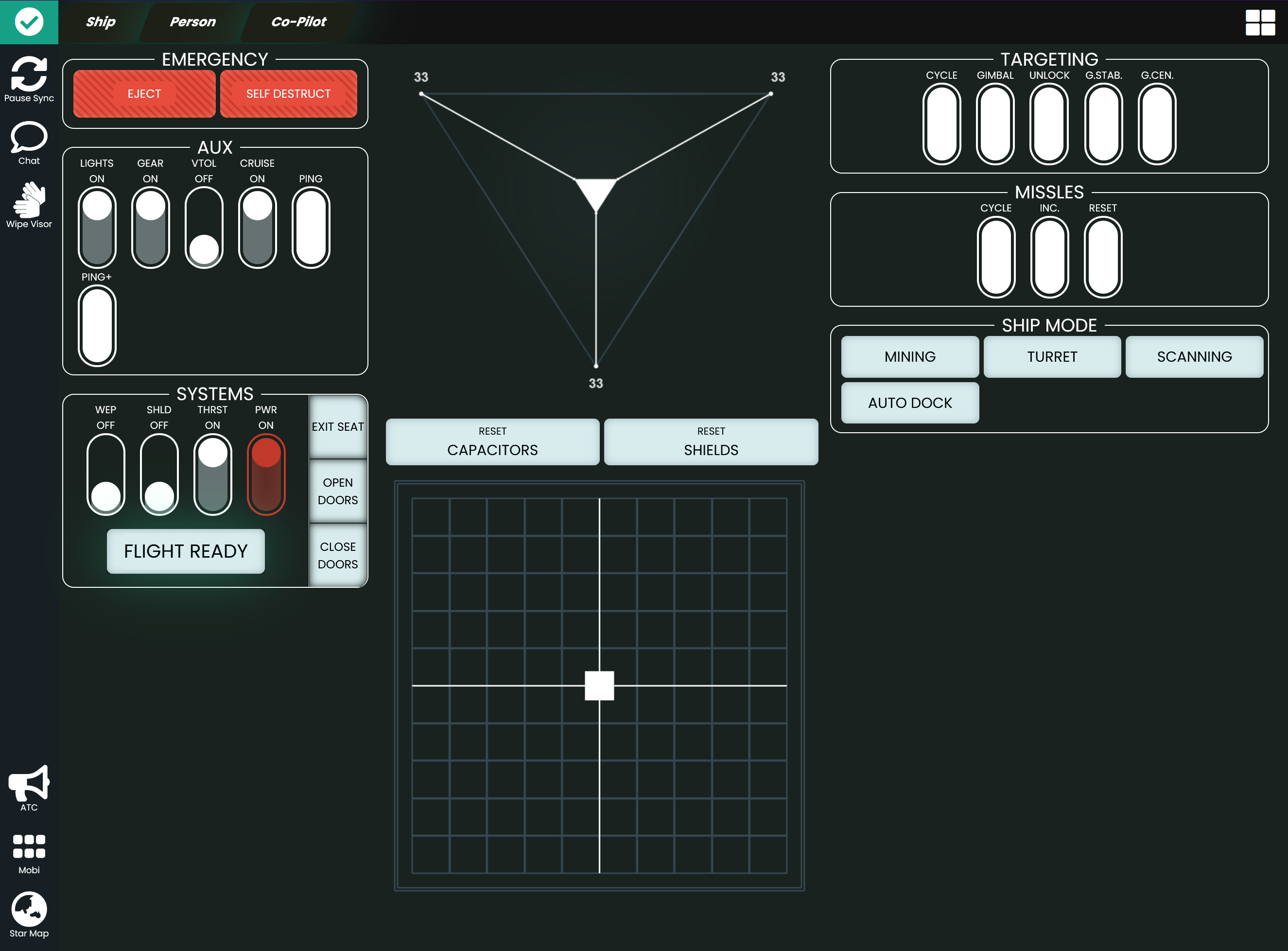
Task: Open the Star Map globe icon
Action: 29,909
